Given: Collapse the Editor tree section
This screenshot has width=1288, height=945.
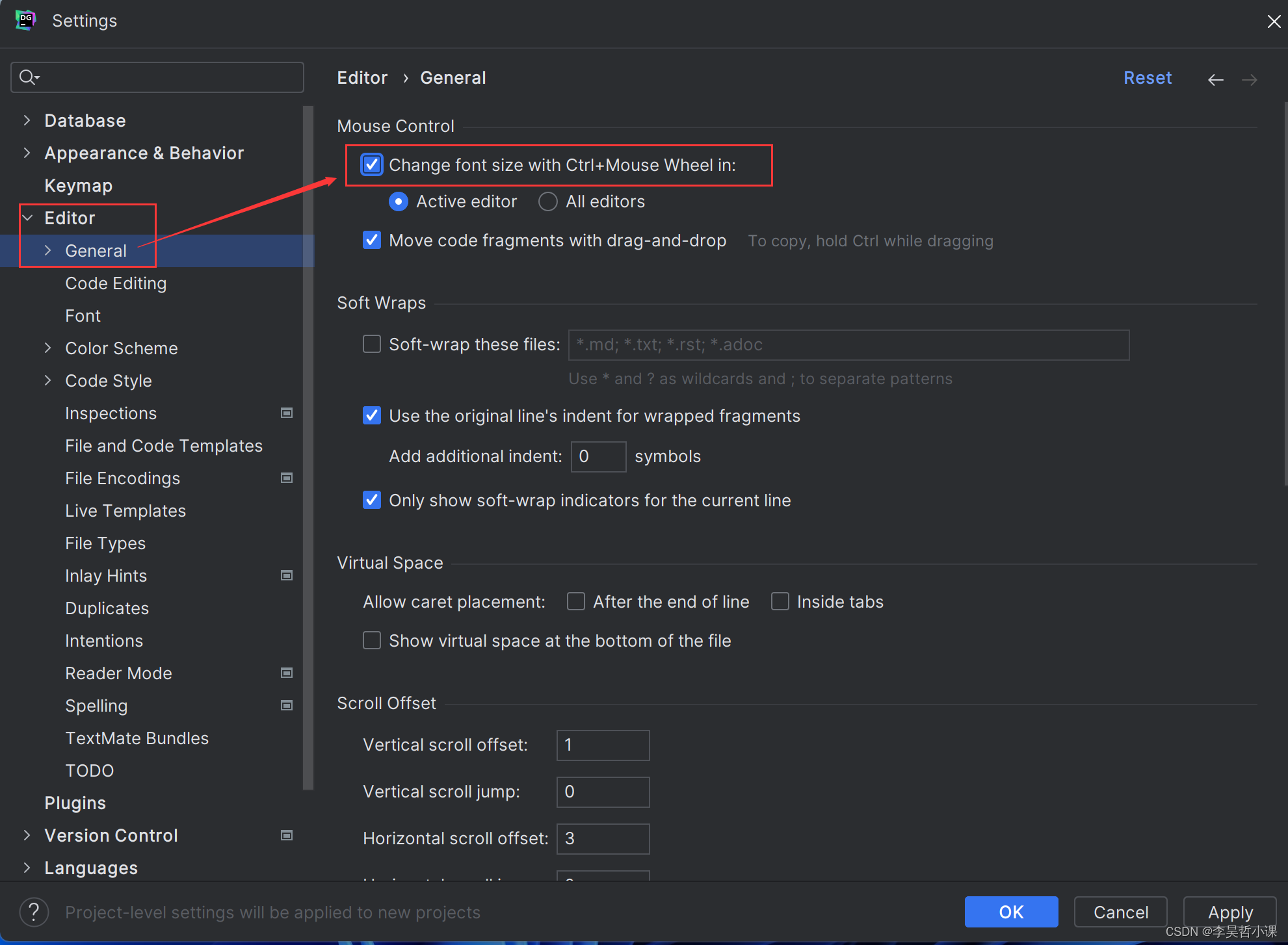Looking at the screenshot, I should [28, 218].
